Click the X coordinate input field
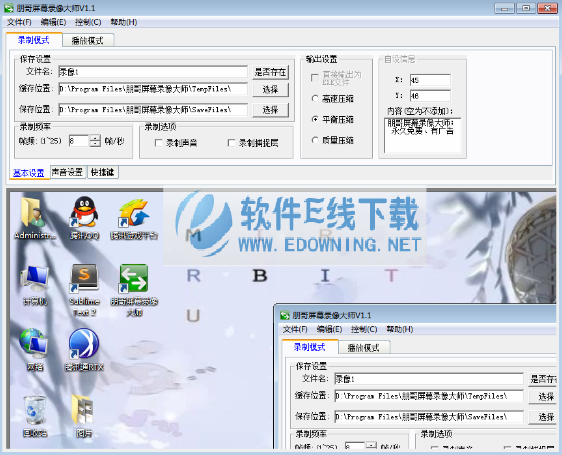Image resolution: width=562 pixels, height=455 pixels. pos(430,80)
